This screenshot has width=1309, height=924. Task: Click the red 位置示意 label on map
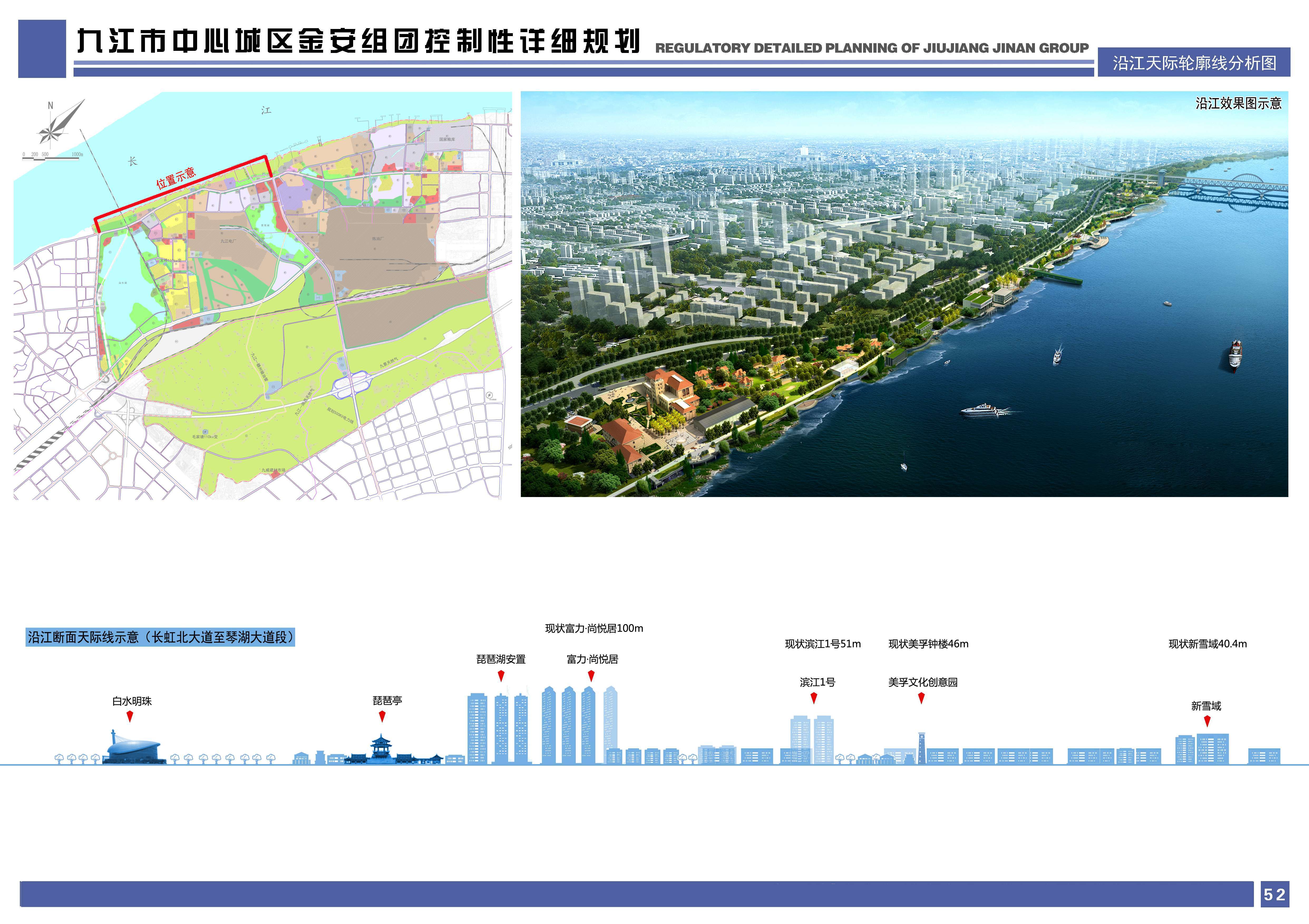(176, 178)
